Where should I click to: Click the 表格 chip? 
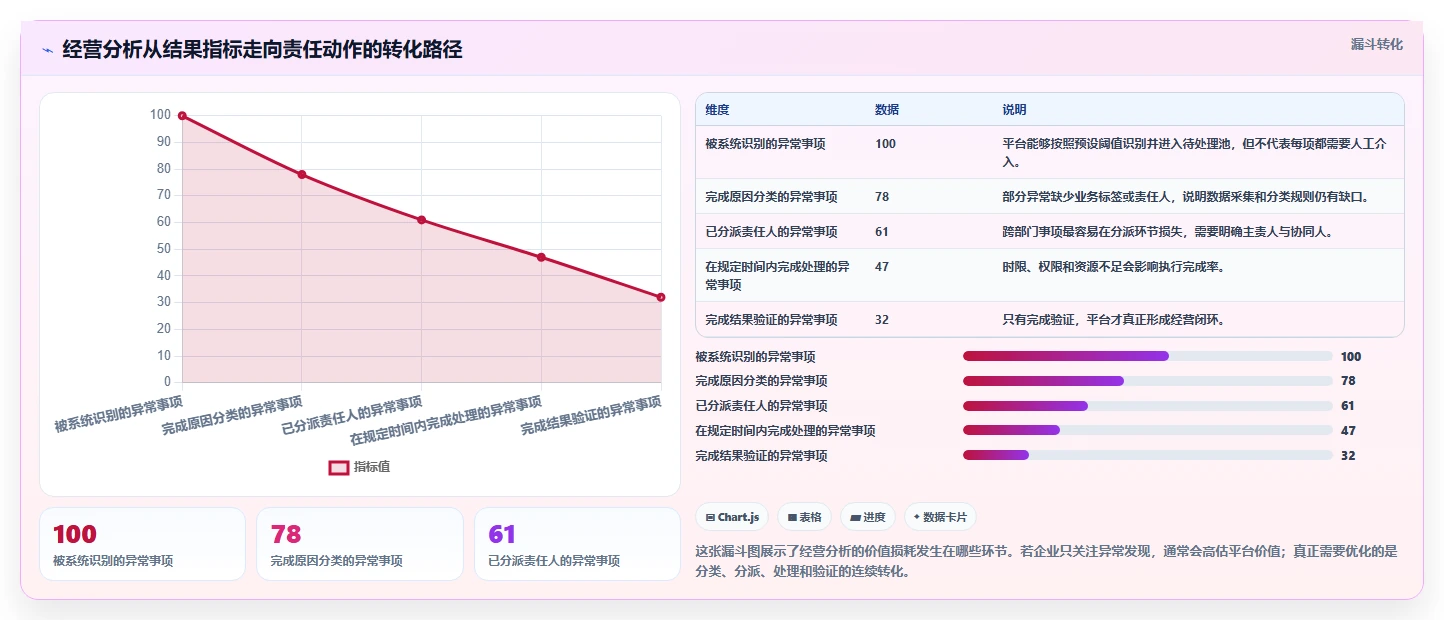click(x=805, y=517)
